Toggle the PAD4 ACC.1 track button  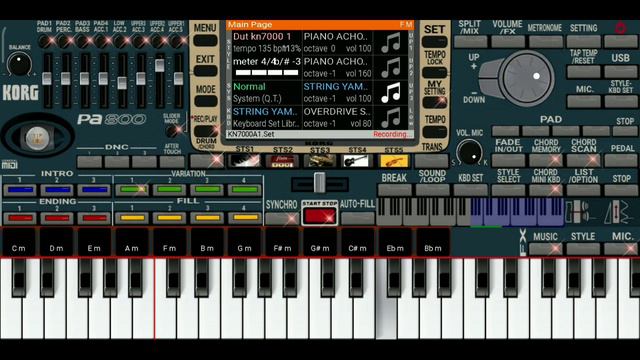tap(102, 41)
